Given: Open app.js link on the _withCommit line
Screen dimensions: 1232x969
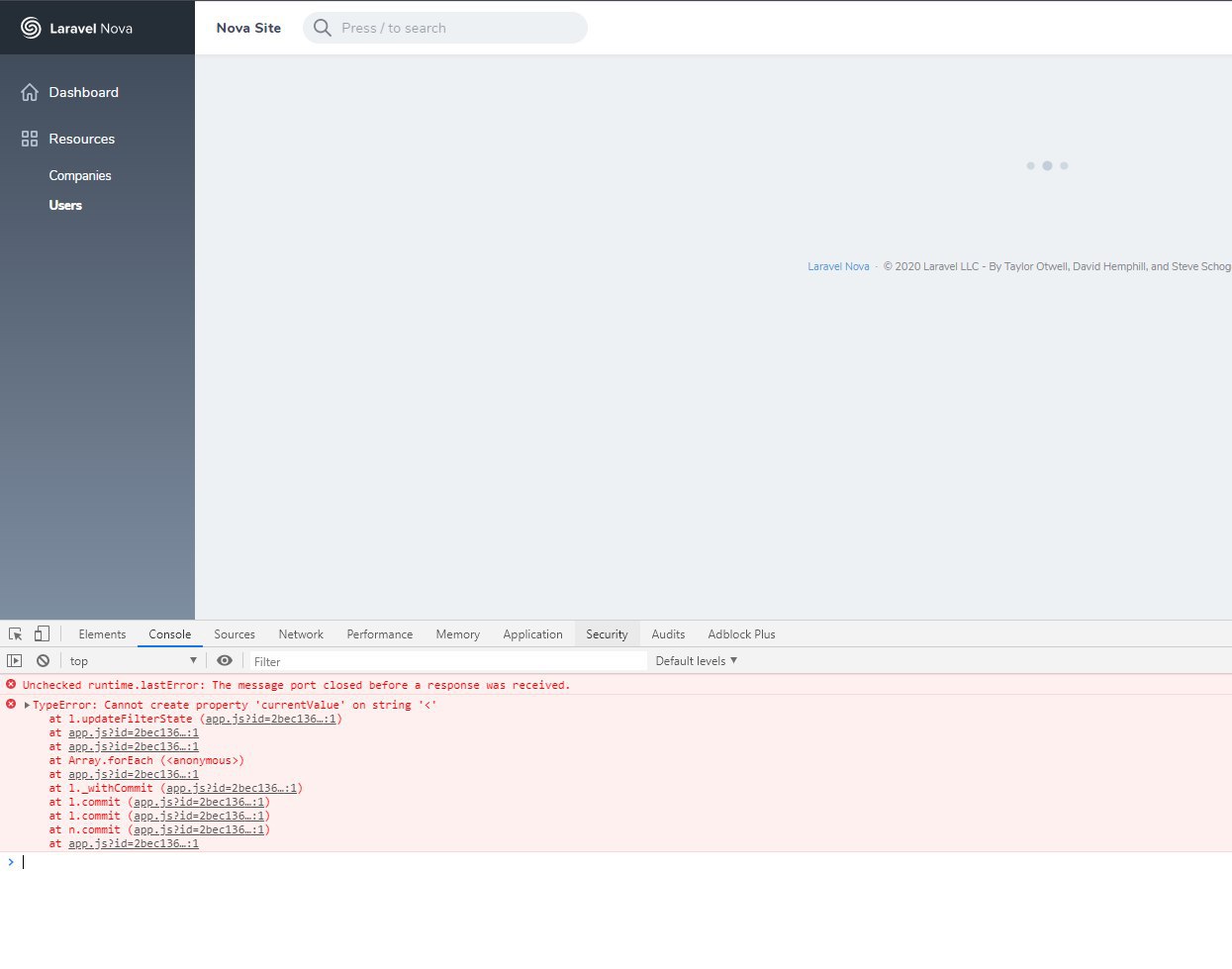Looking at the screenshot, I should (232, 788).
